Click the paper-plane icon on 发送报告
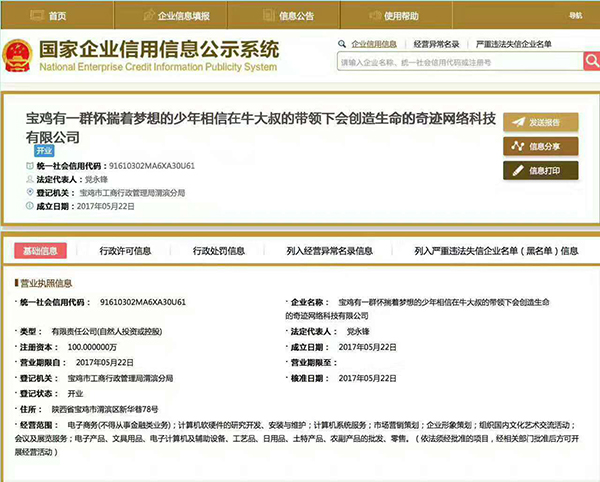This screenshot has width=600, height=482. [x=518, y=122]
